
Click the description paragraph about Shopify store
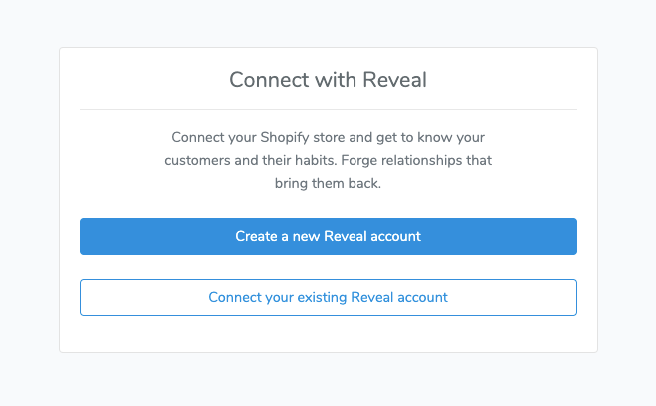tap(328, 160)
